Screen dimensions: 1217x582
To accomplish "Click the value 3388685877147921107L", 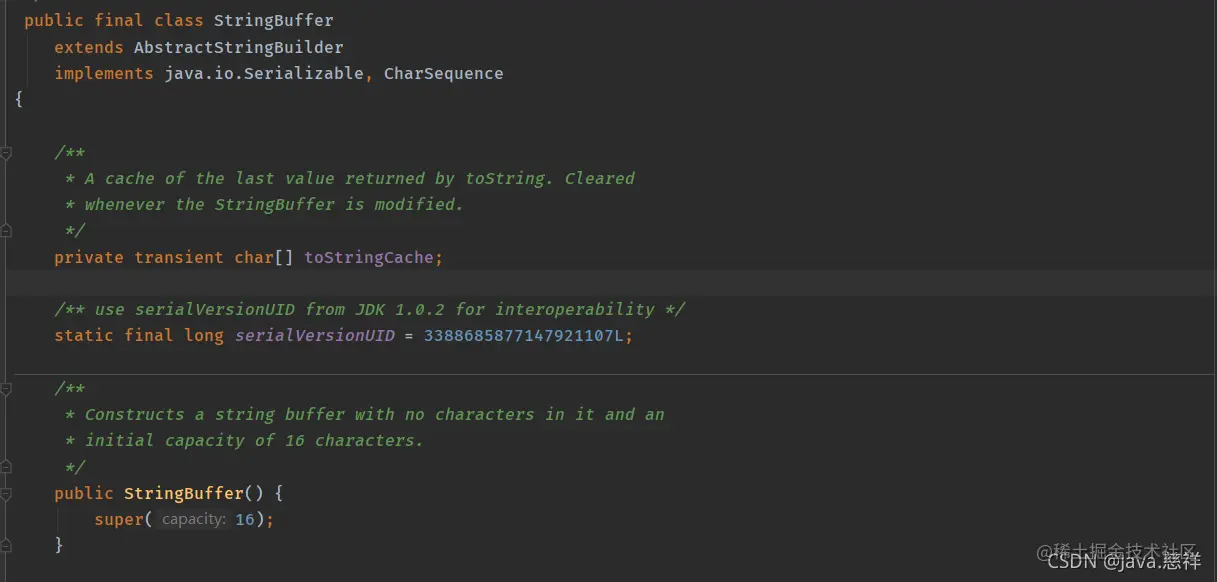I will pyautogui.click(x=524, y=335).
